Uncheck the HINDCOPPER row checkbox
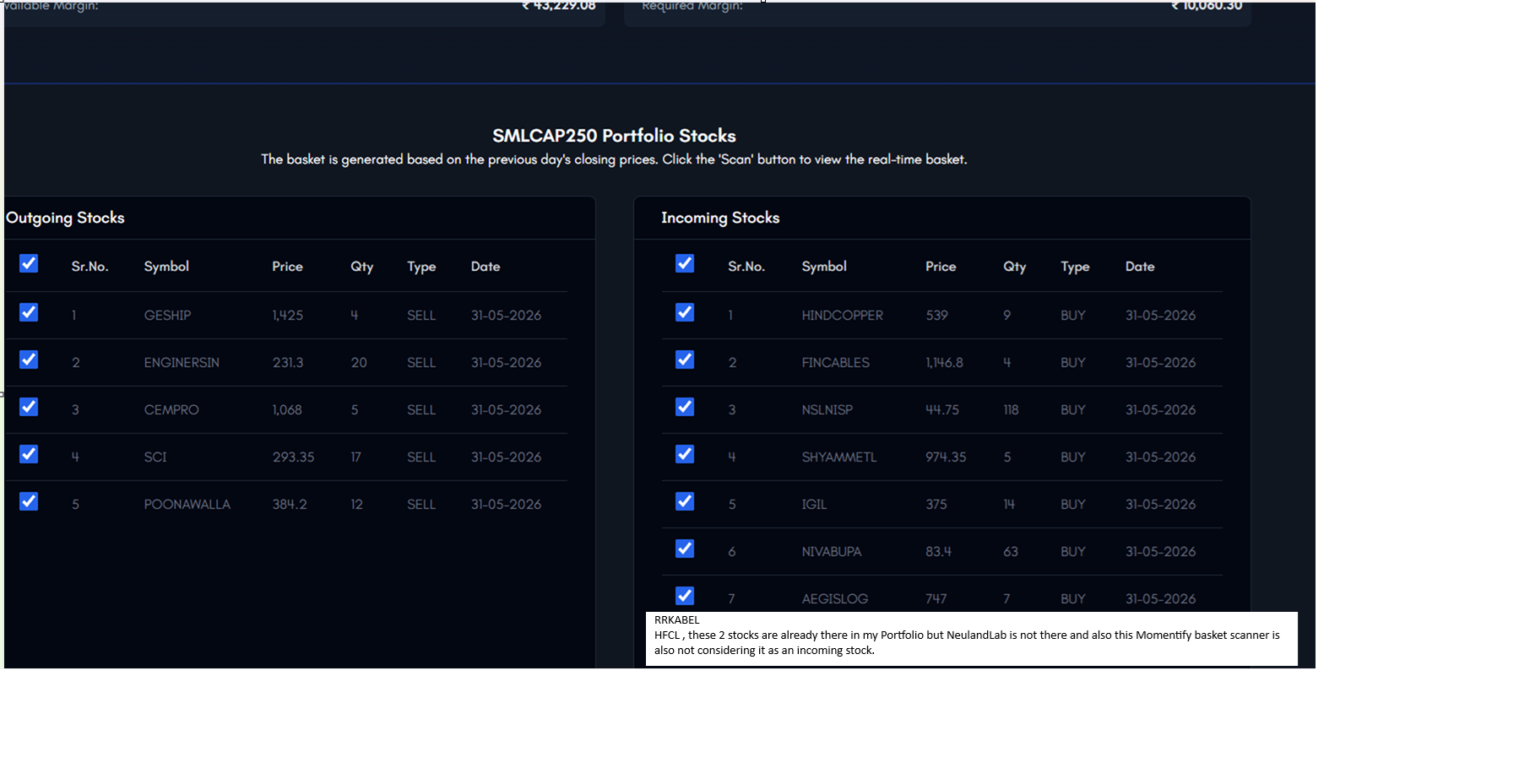Viewport: 1519px width, 784px height. [685, 312]
